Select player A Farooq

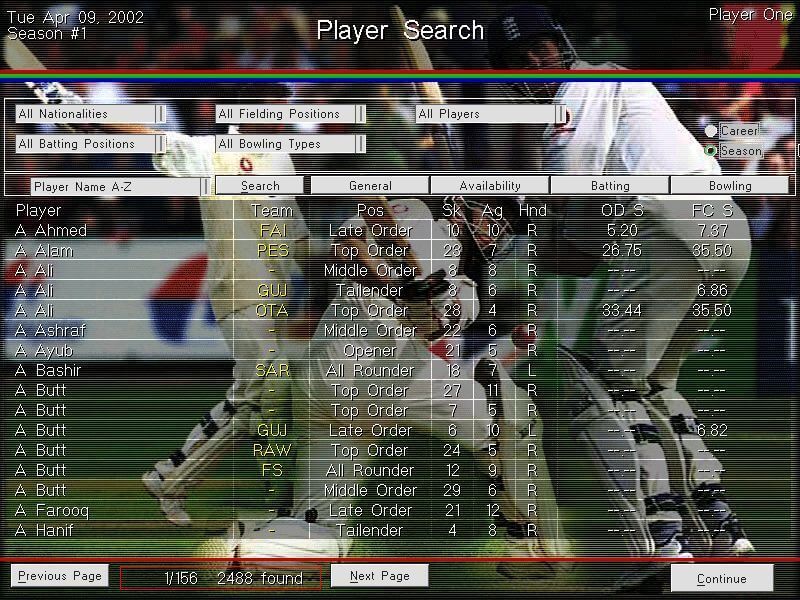52,510
